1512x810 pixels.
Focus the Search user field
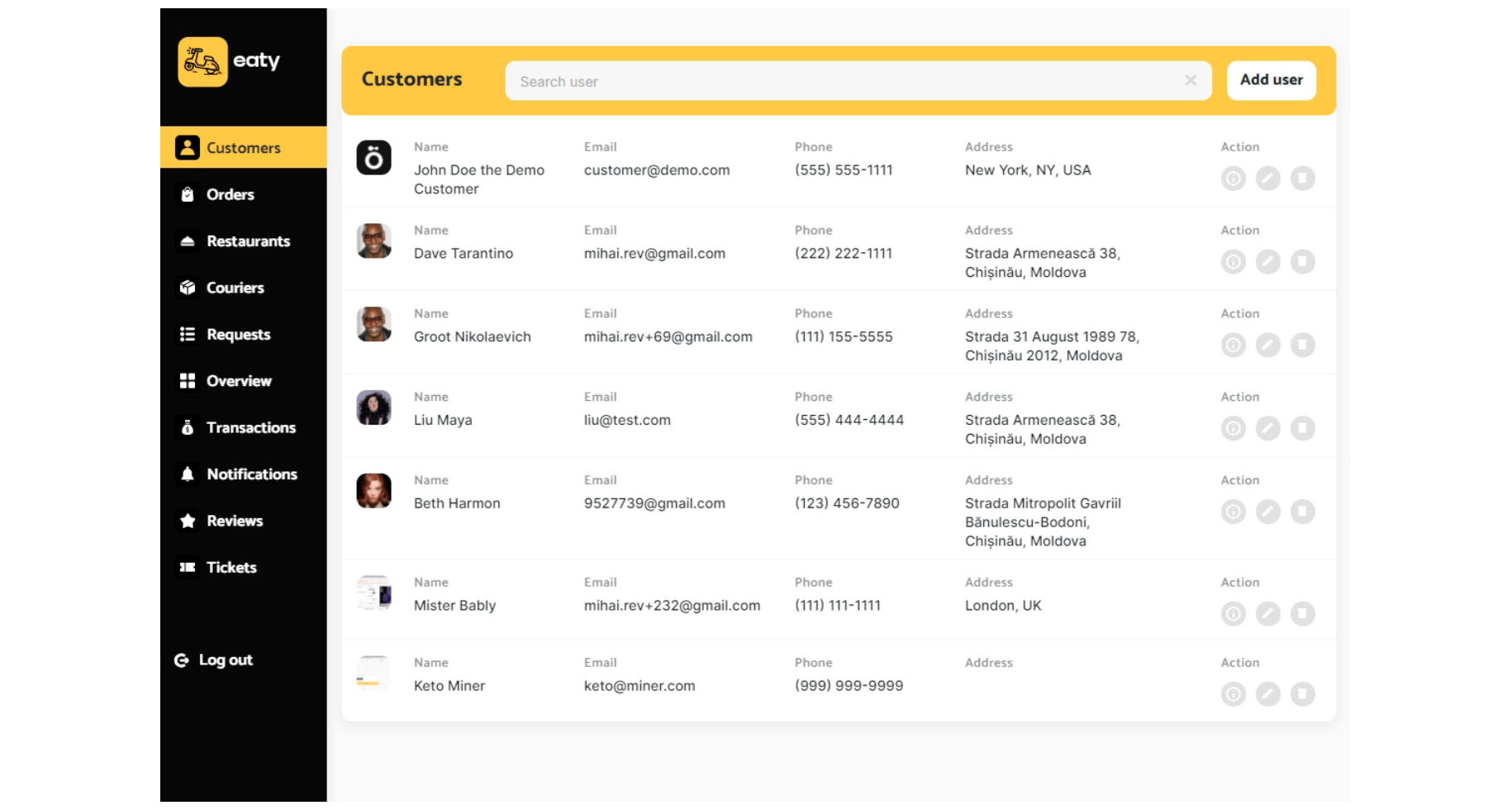pos(843,82)
